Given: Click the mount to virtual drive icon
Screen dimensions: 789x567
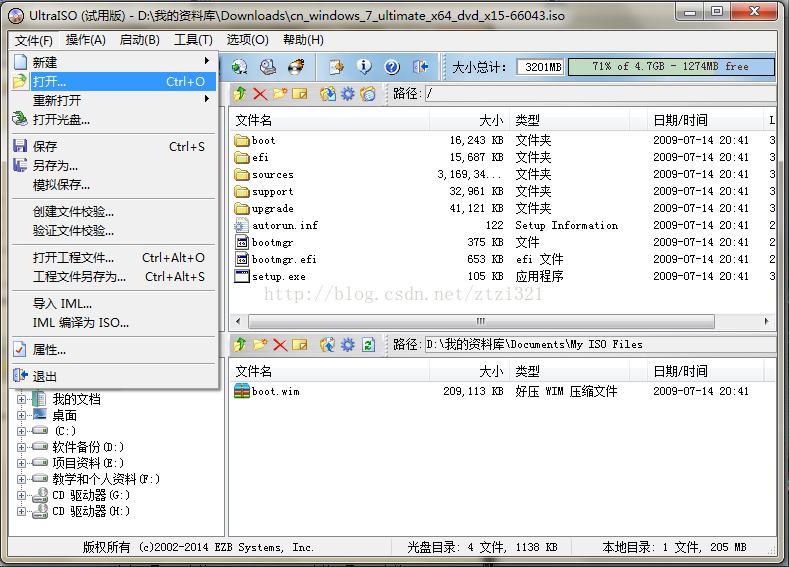Looking at the screenshot, I should 268,66.
